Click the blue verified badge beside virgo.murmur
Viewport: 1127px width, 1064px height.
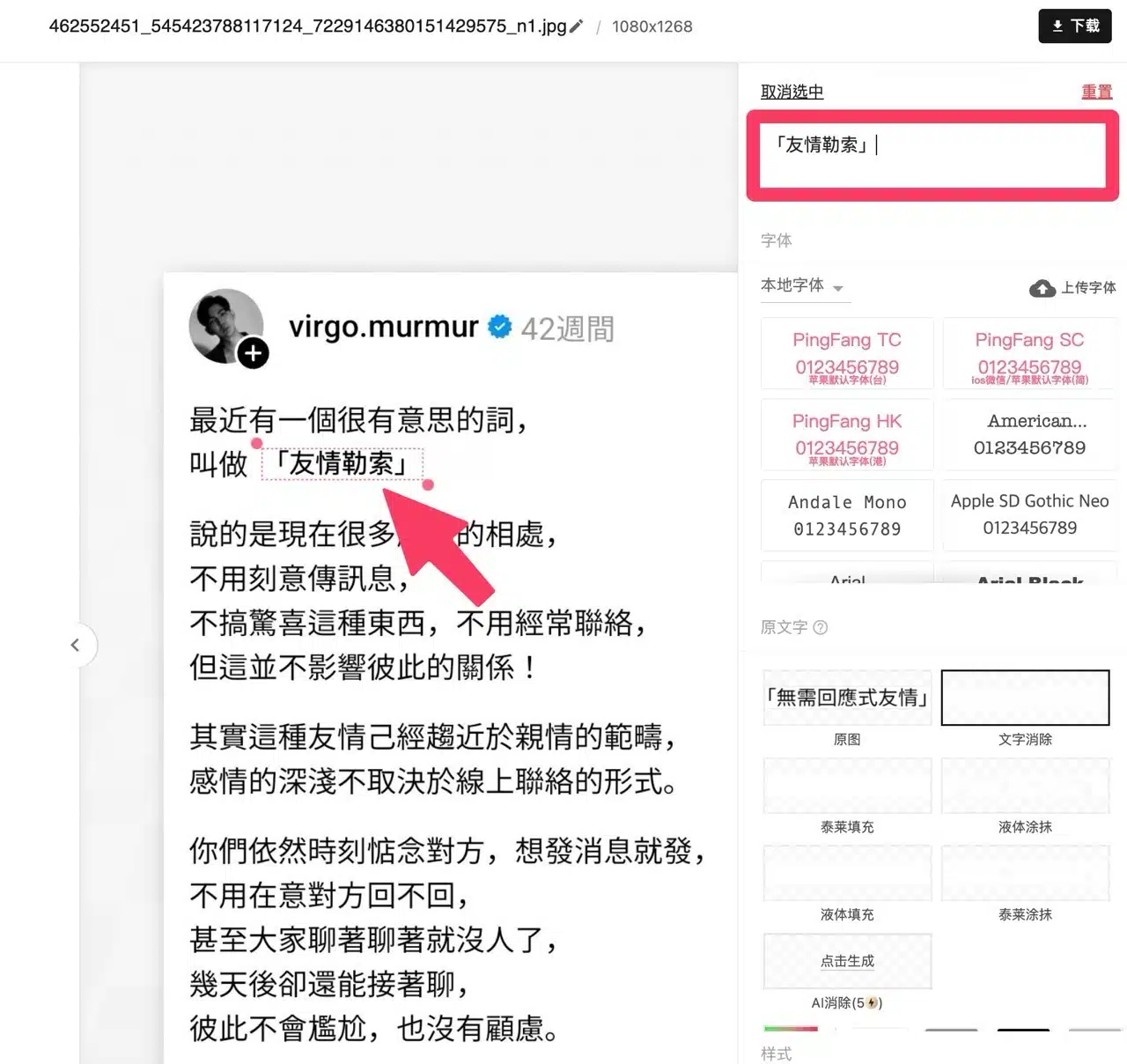pyautogui.click(x=499, y=327)
